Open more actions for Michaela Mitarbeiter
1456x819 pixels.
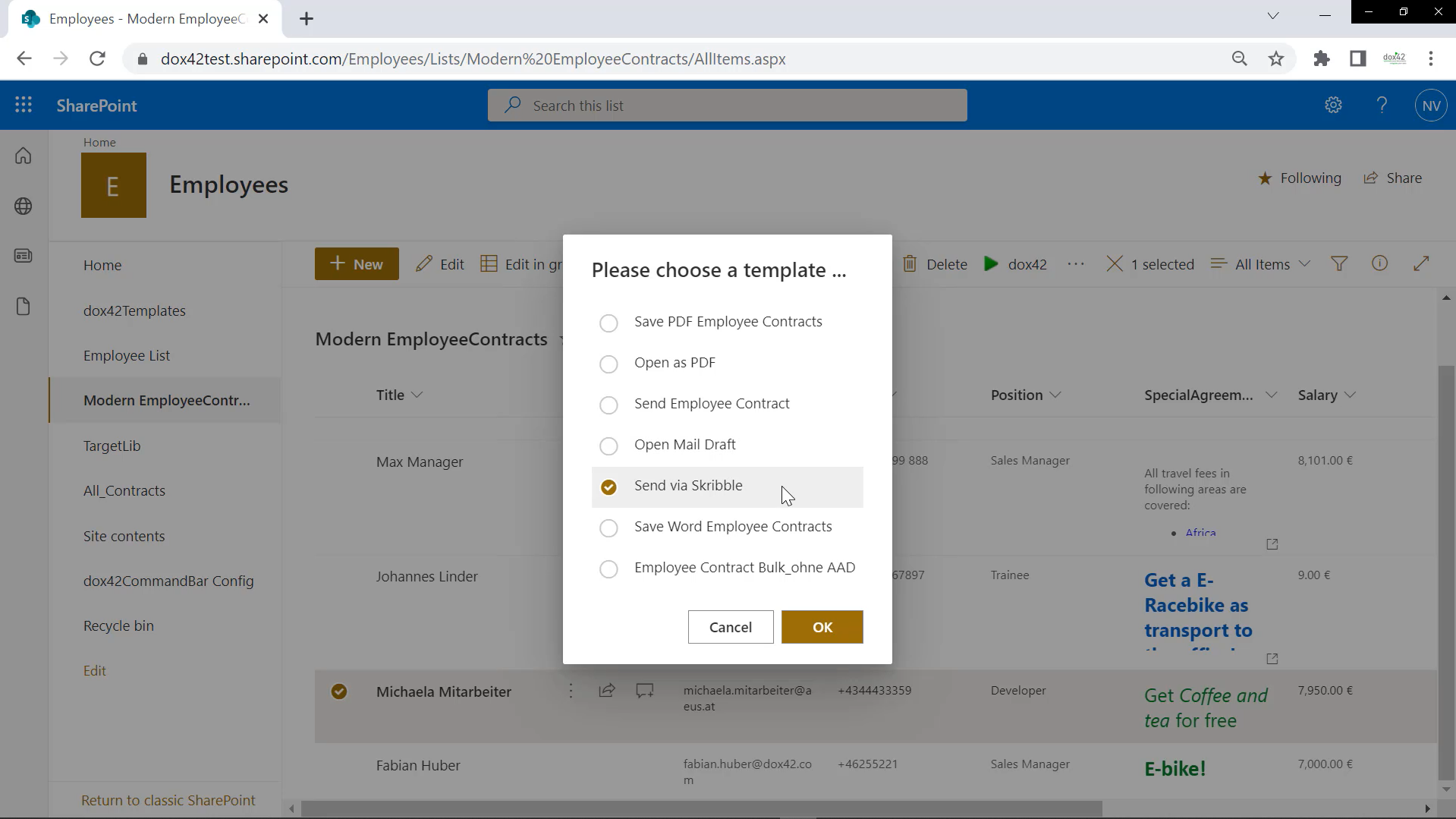(571, 691)
